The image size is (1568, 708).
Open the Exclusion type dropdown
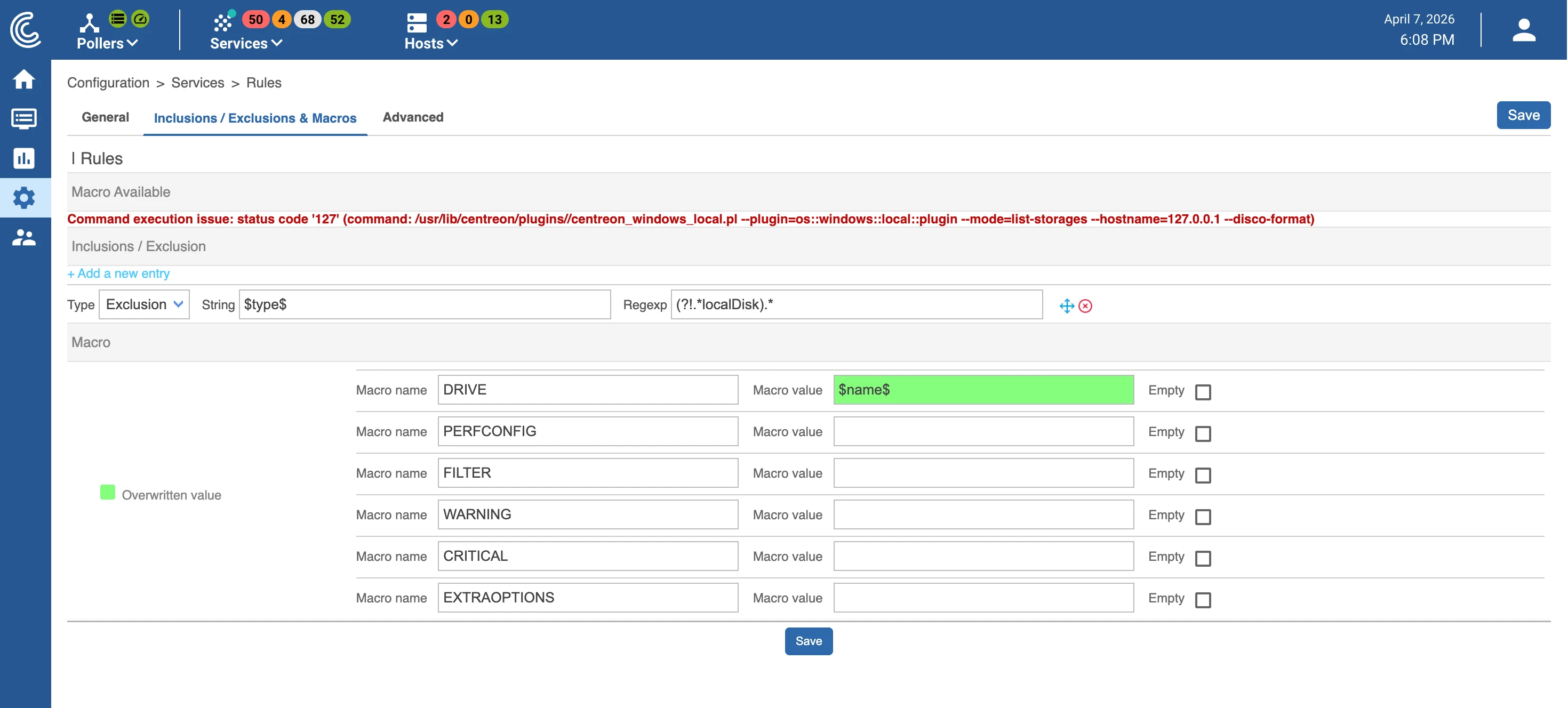pyautogui.click(x=144, y=304)
